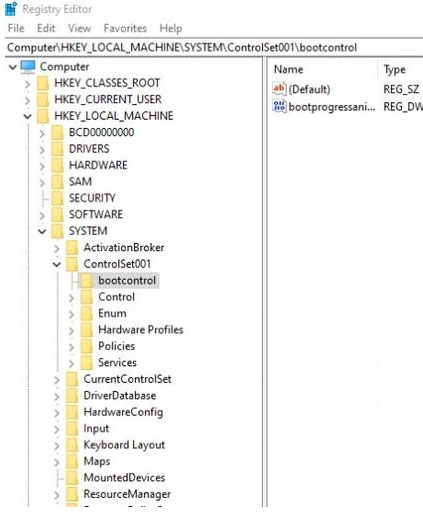Expand the Control subkey
The width and height of the screenshot is (423, 515).
pyautogui.click(x=71, y=298)
